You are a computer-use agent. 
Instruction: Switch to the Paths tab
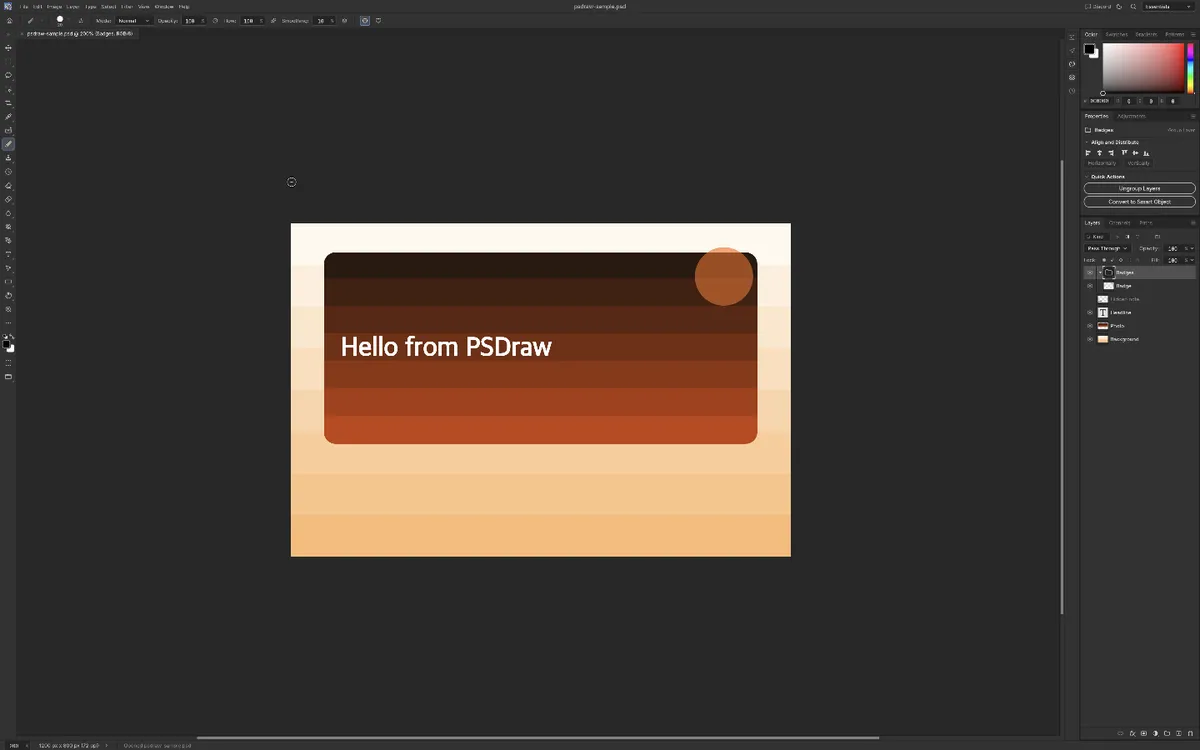(x=1146, y=222)
